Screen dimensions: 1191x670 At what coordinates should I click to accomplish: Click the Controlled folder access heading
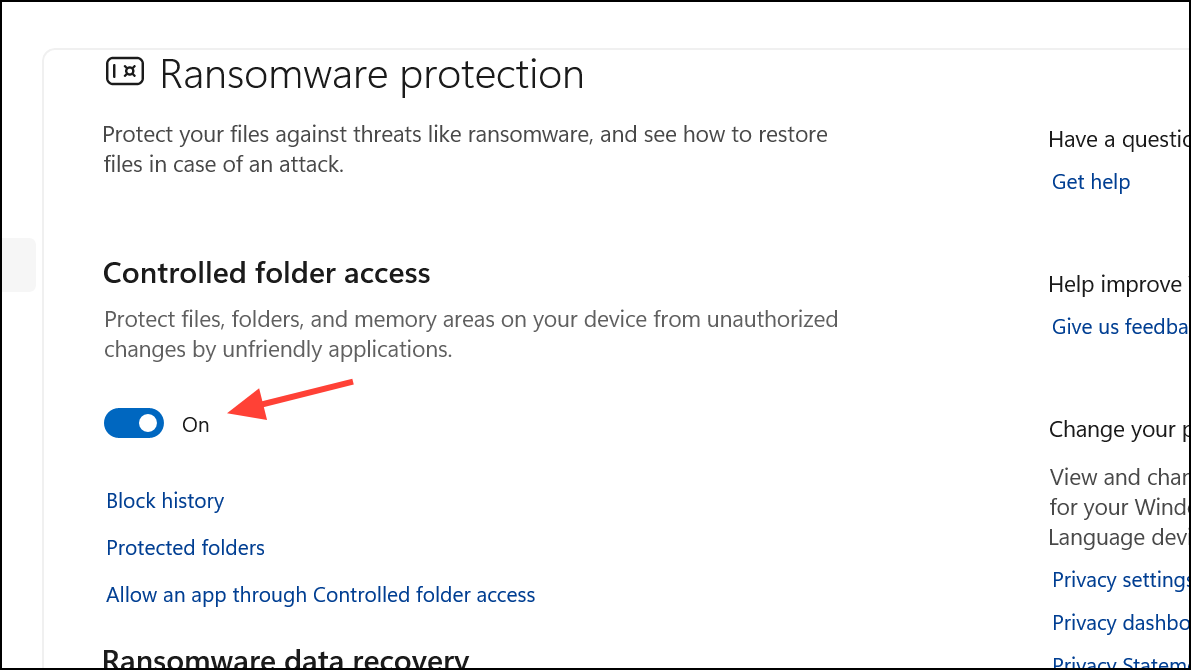[x=267, y=273]
